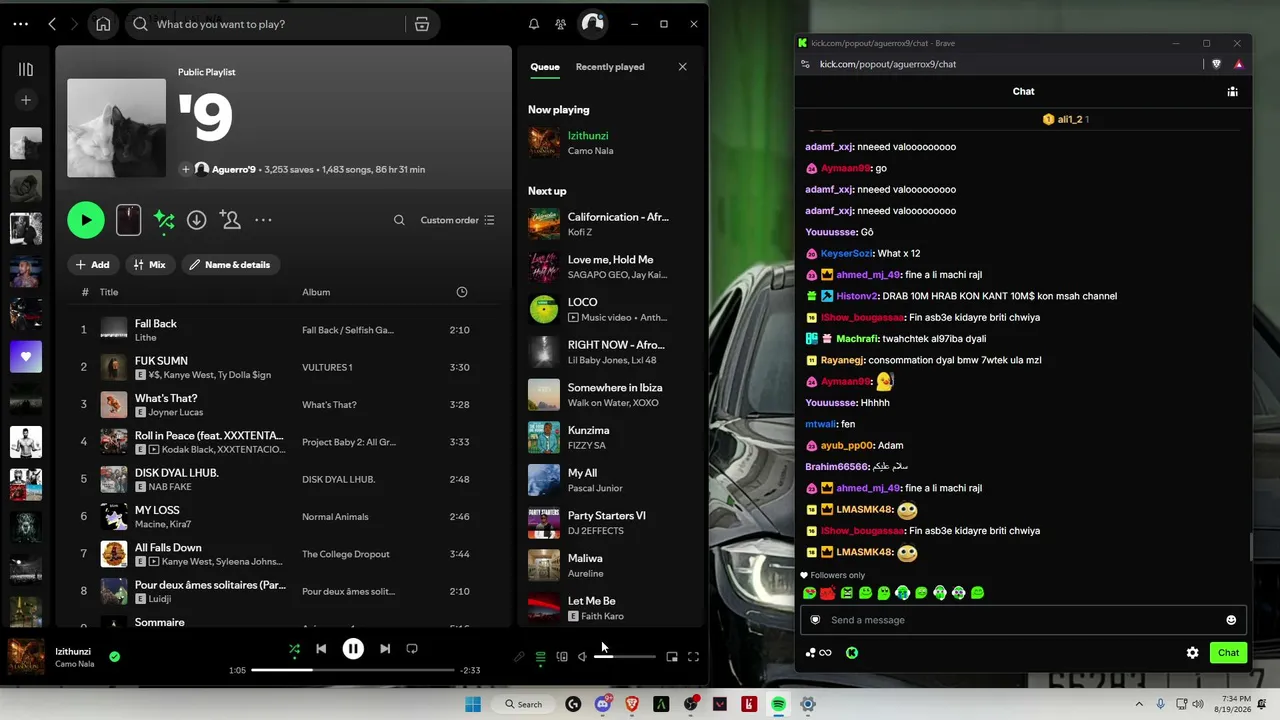Select Somewhere in Ibiza in the queue
This screenshot has height=720, width=1280.
[x=612, y=395]
